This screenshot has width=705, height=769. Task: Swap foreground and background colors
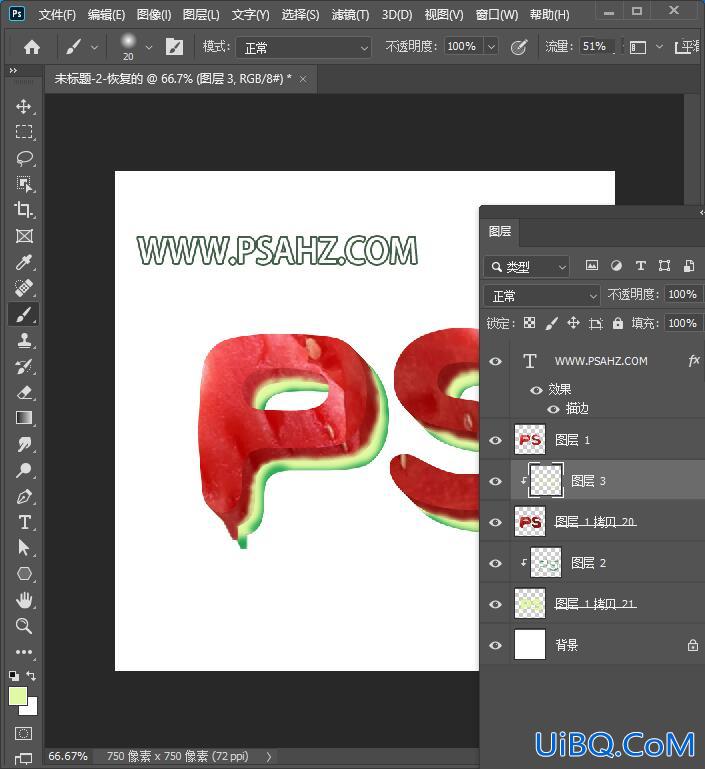pyautogui.click(x=31, y=676)
